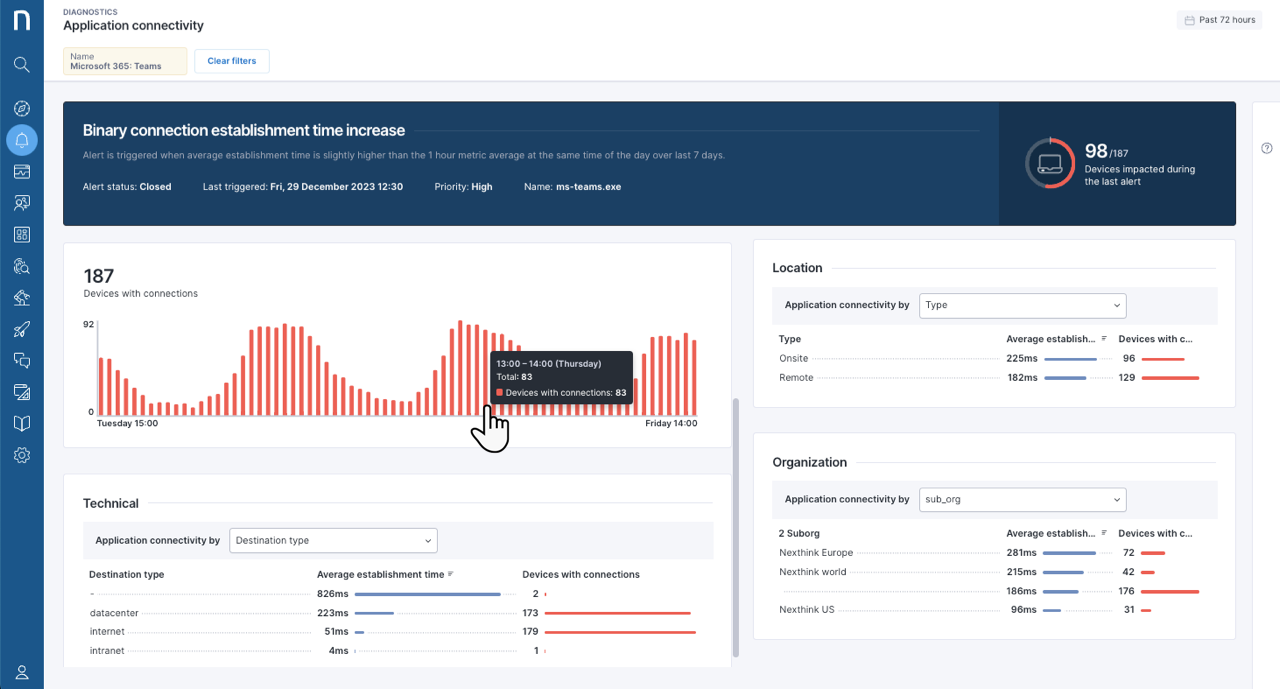Open the settings gear icon in the sidebar
This screenshot has width=1280, height=689.
21,455
